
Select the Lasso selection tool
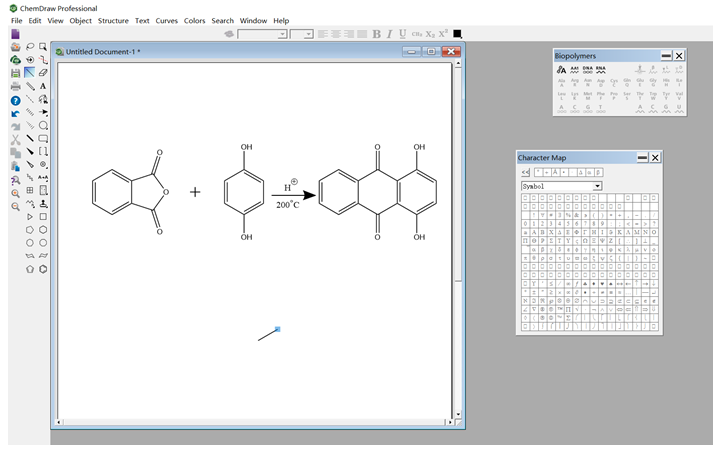tap(30, 47)
